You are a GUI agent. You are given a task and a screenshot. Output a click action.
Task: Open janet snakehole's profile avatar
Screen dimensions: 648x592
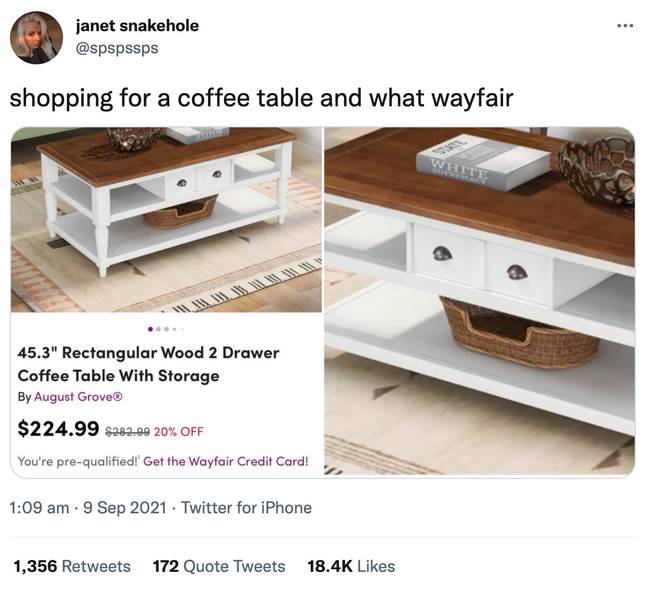point(36,38)
